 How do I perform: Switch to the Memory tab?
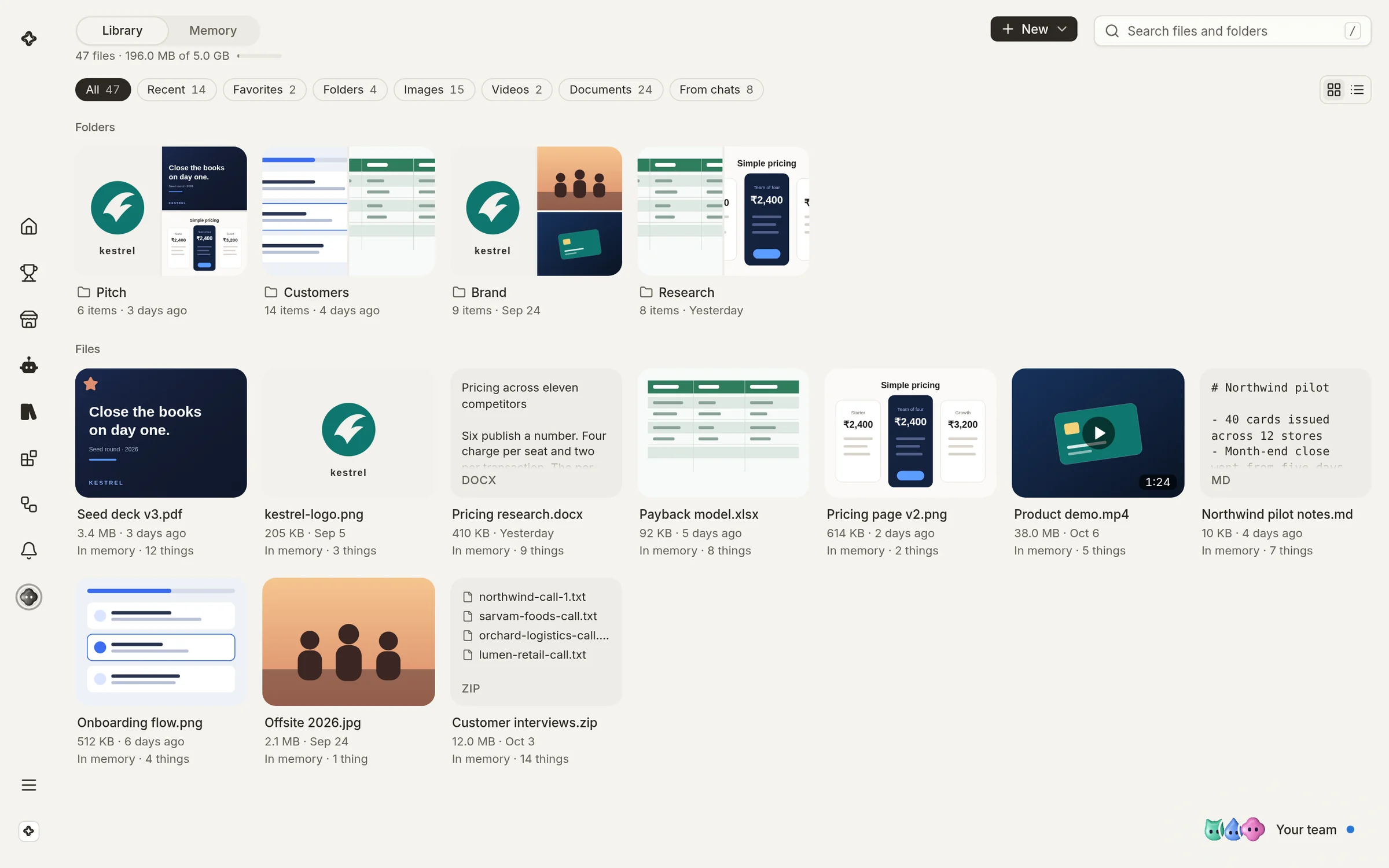coord(213,30)
